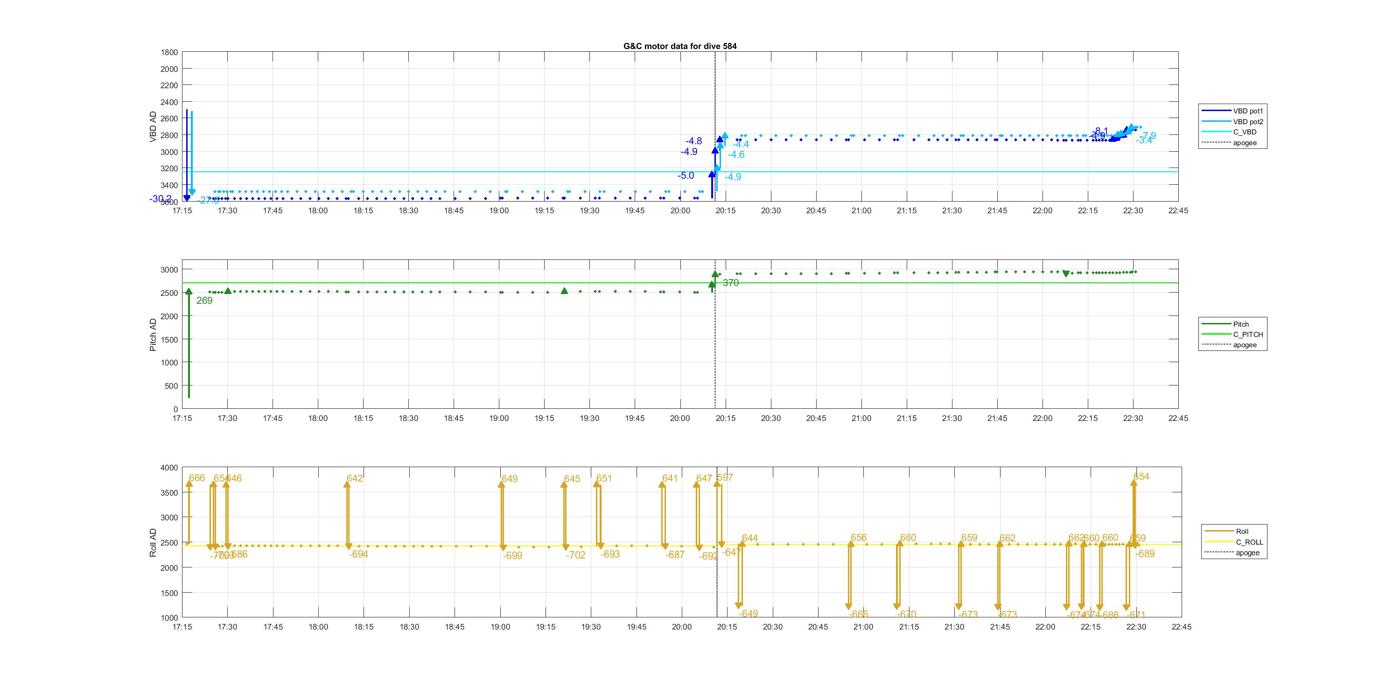The width and height of the screenshot is (1400, 693).
Task: Click the '649' roll data label
Action: coord(509,479)
